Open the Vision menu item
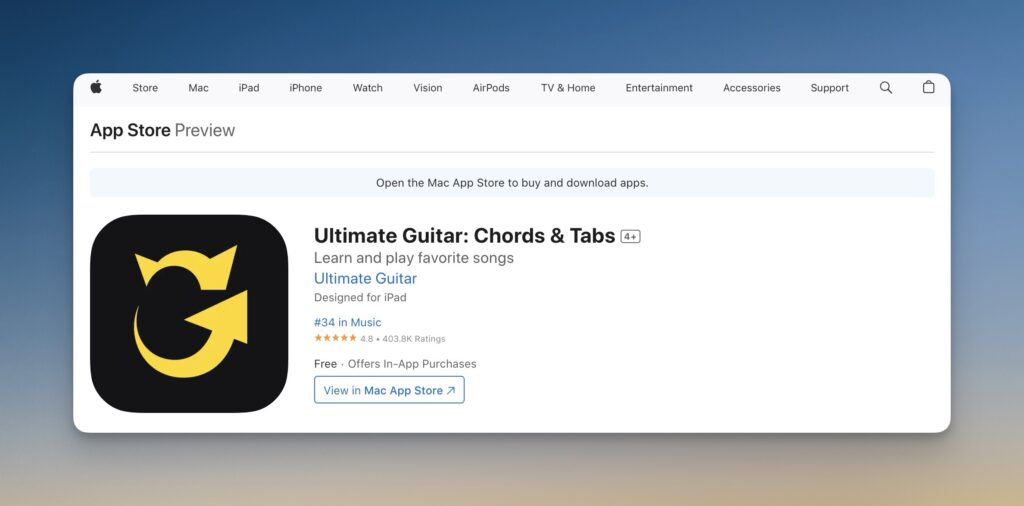The height and width of the screenshot is (506, 1024). (x=428, y=88)
